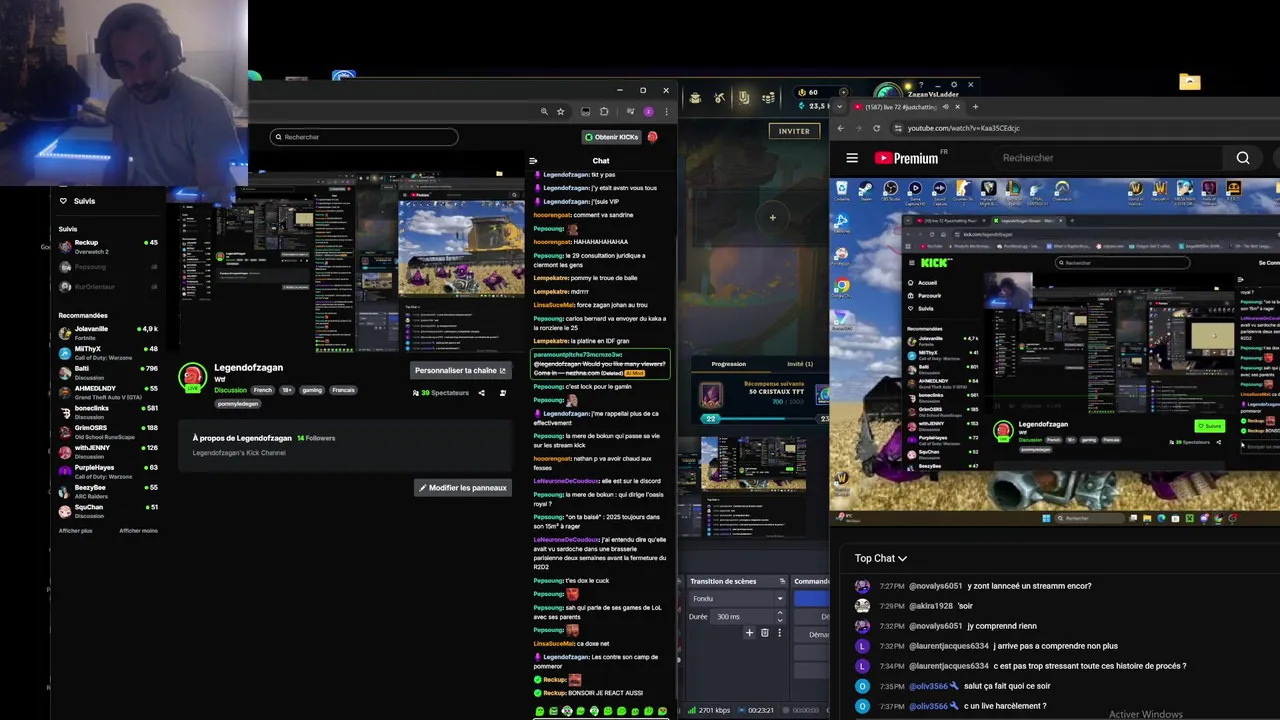Select the Invité (1) tab in League client
1280x720 pixels.
(800, 364)
